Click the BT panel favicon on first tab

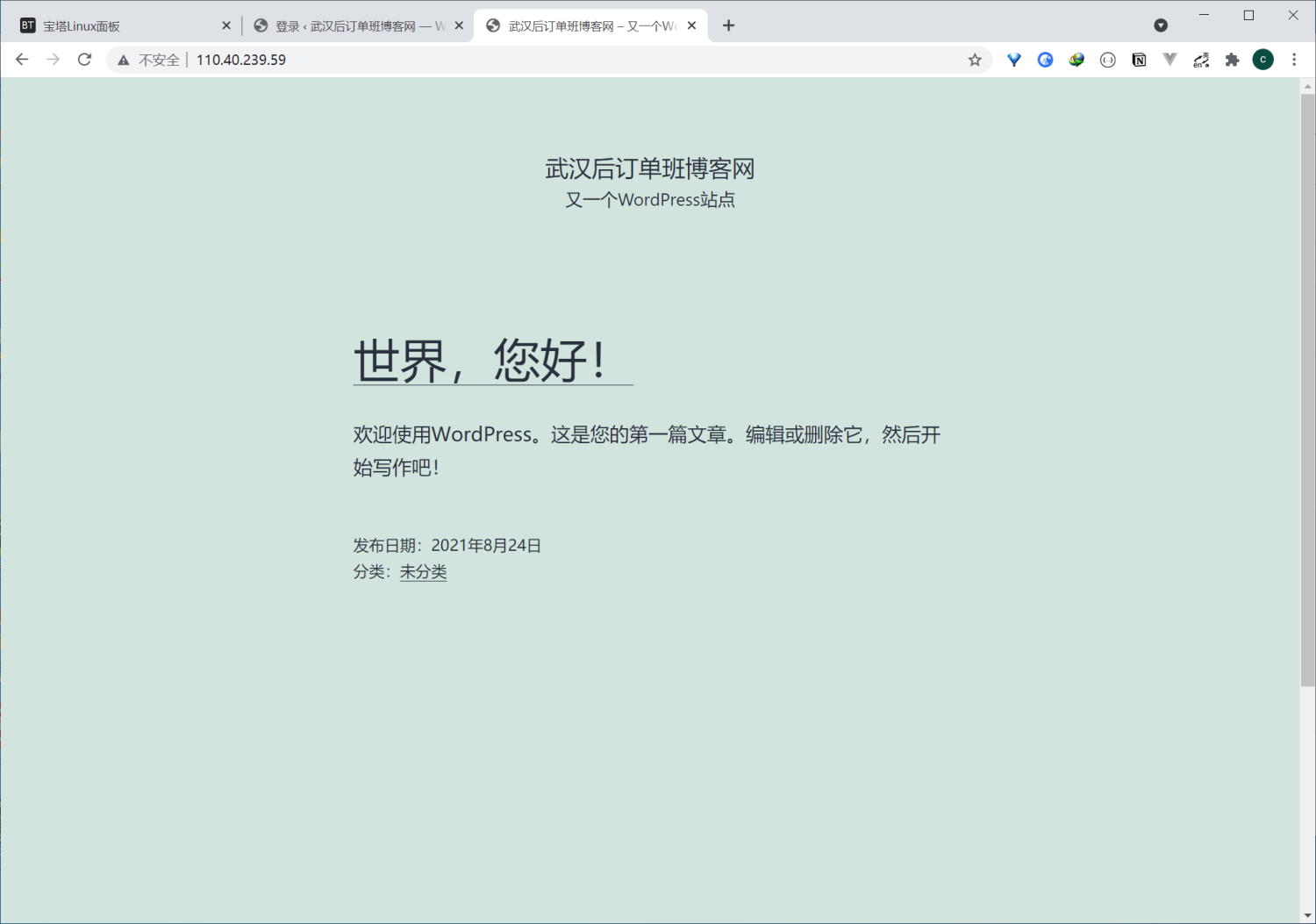pyautogui.click(x=27, y=25)
